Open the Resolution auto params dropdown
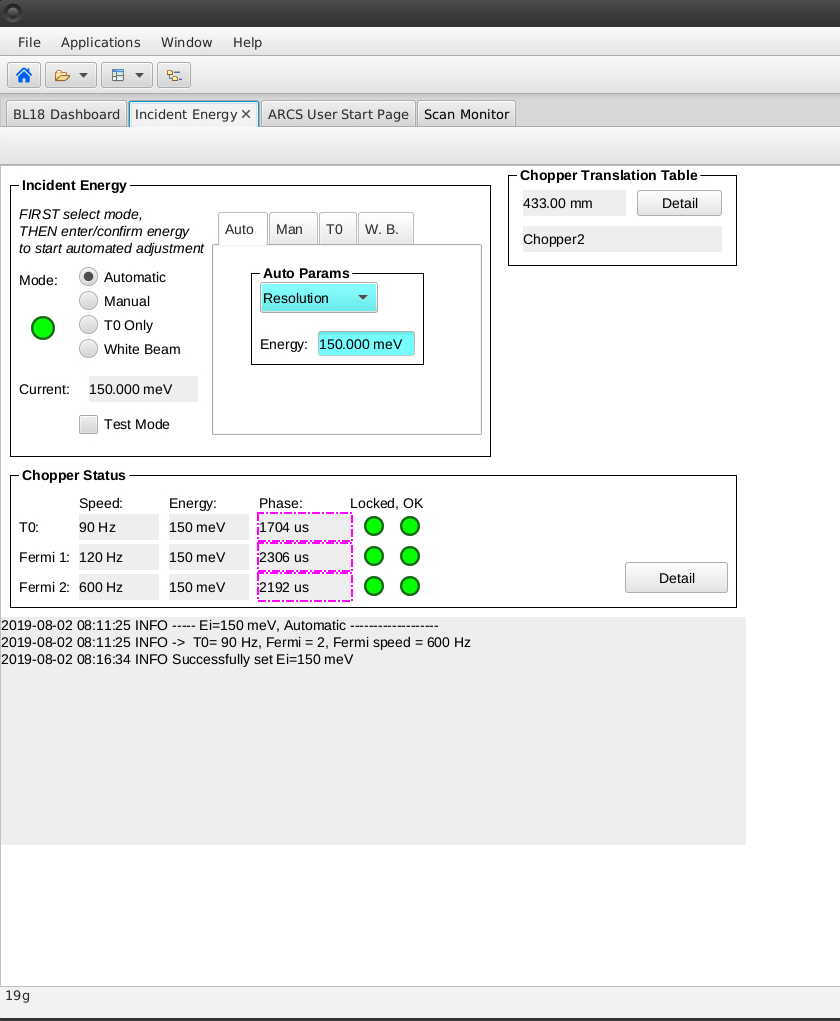 click(318, 298)
